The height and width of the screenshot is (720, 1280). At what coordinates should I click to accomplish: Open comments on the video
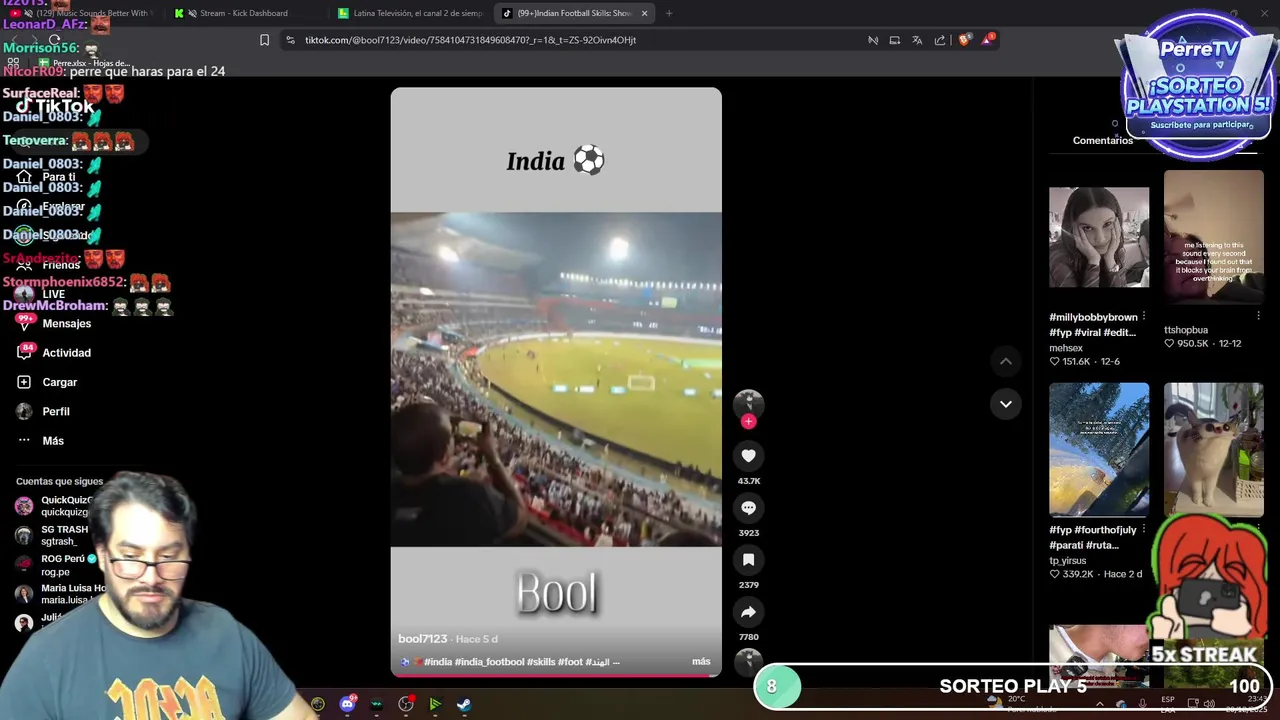coord(748,508)
